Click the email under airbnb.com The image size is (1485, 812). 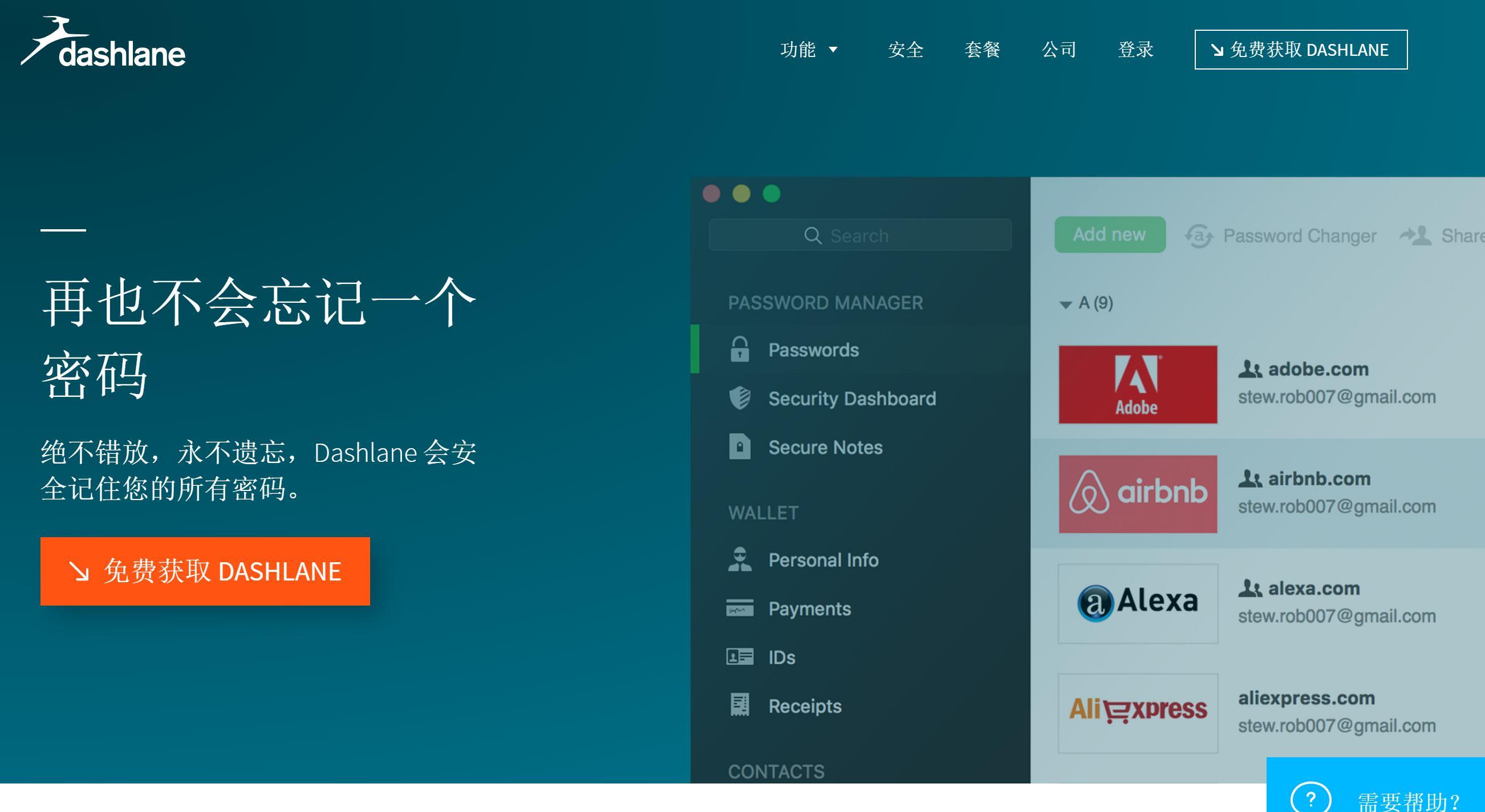click(x=1337, y=506)
